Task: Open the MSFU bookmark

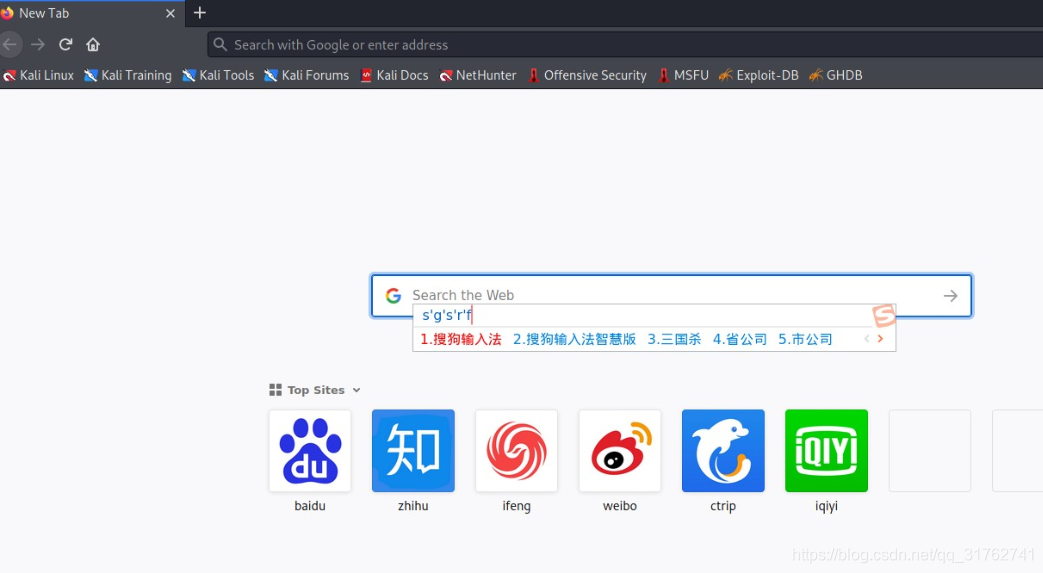Action: pyautogui.click(x=683, y=75)
